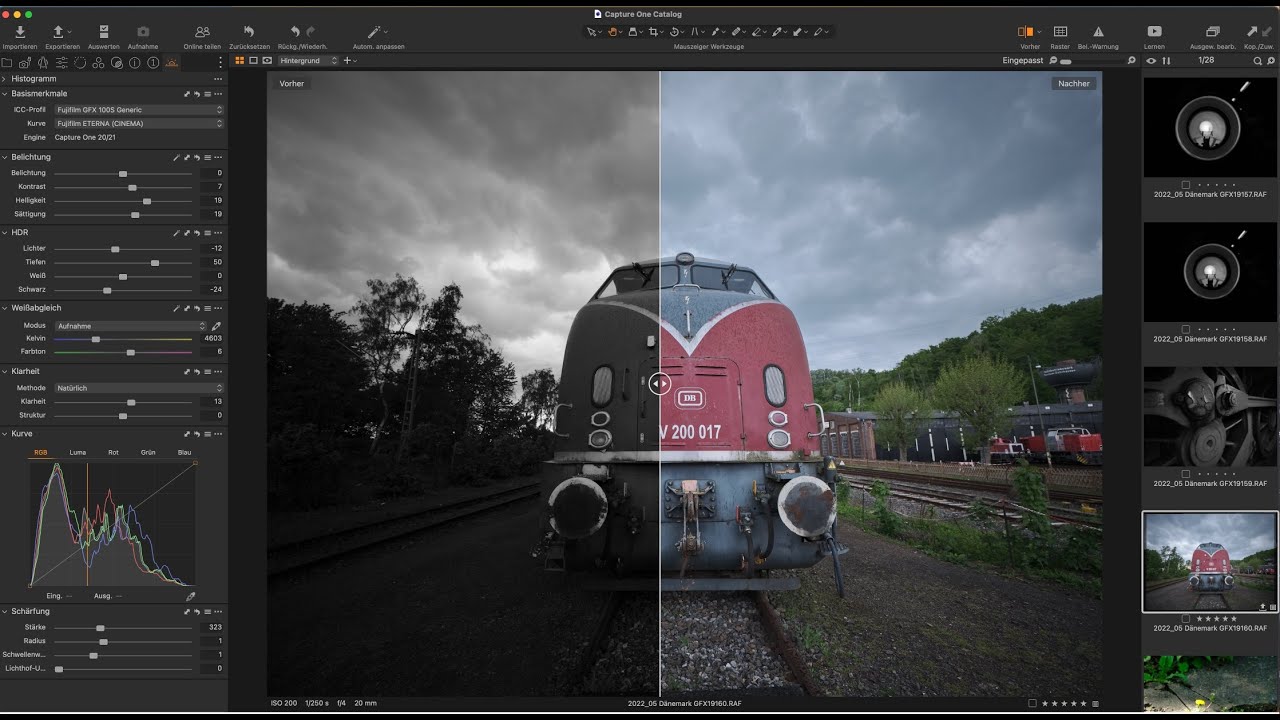Image resolution: width=1280 pixels, height=720 pixels.
Task: Collapse the Belichtung panel
Action: (5, 157)
